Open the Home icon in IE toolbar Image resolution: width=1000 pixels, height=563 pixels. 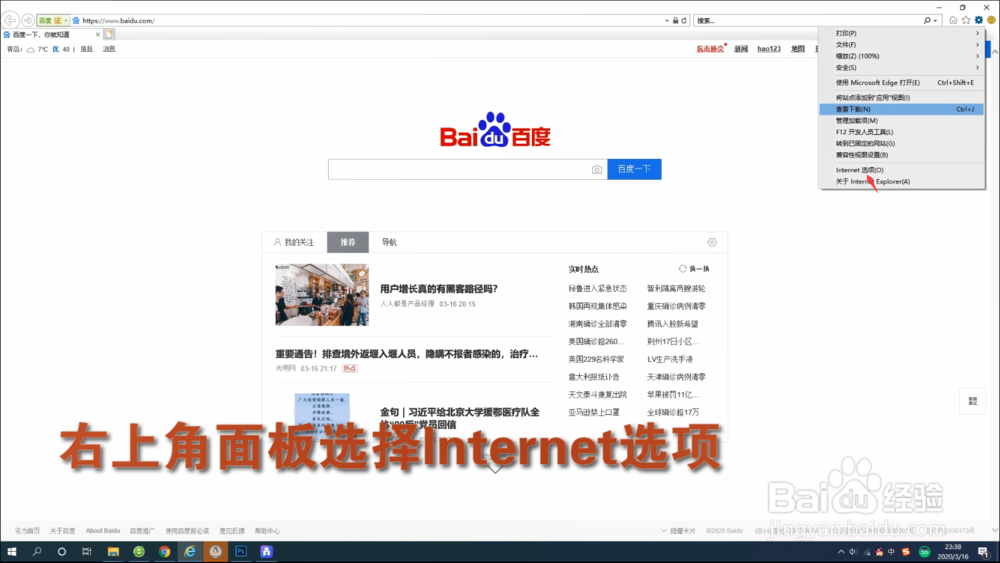click(x=953, y=20)
